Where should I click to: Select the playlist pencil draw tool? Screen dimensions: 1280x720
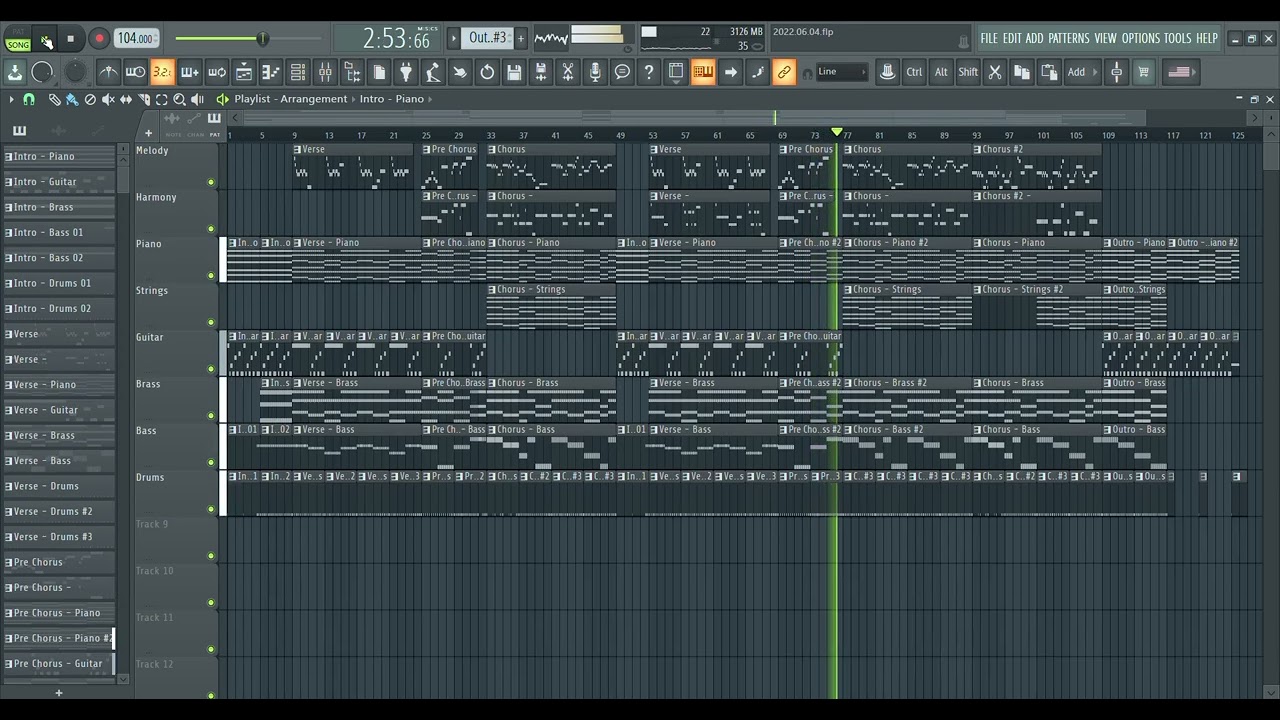tap(54, 99)
